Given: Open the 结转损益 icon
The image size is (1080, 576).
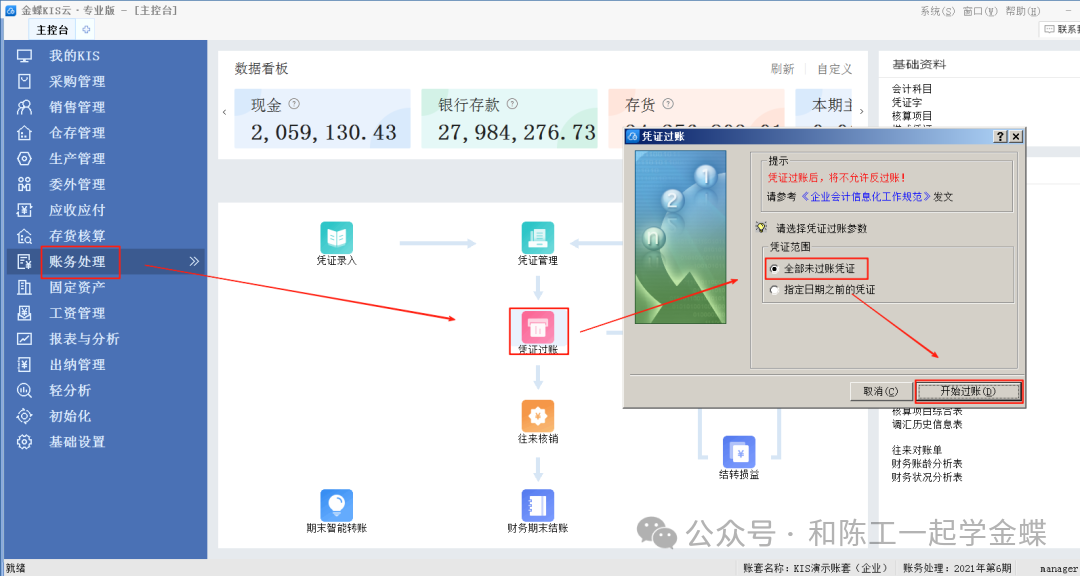Looking at the screenshot, I should 739,452.
